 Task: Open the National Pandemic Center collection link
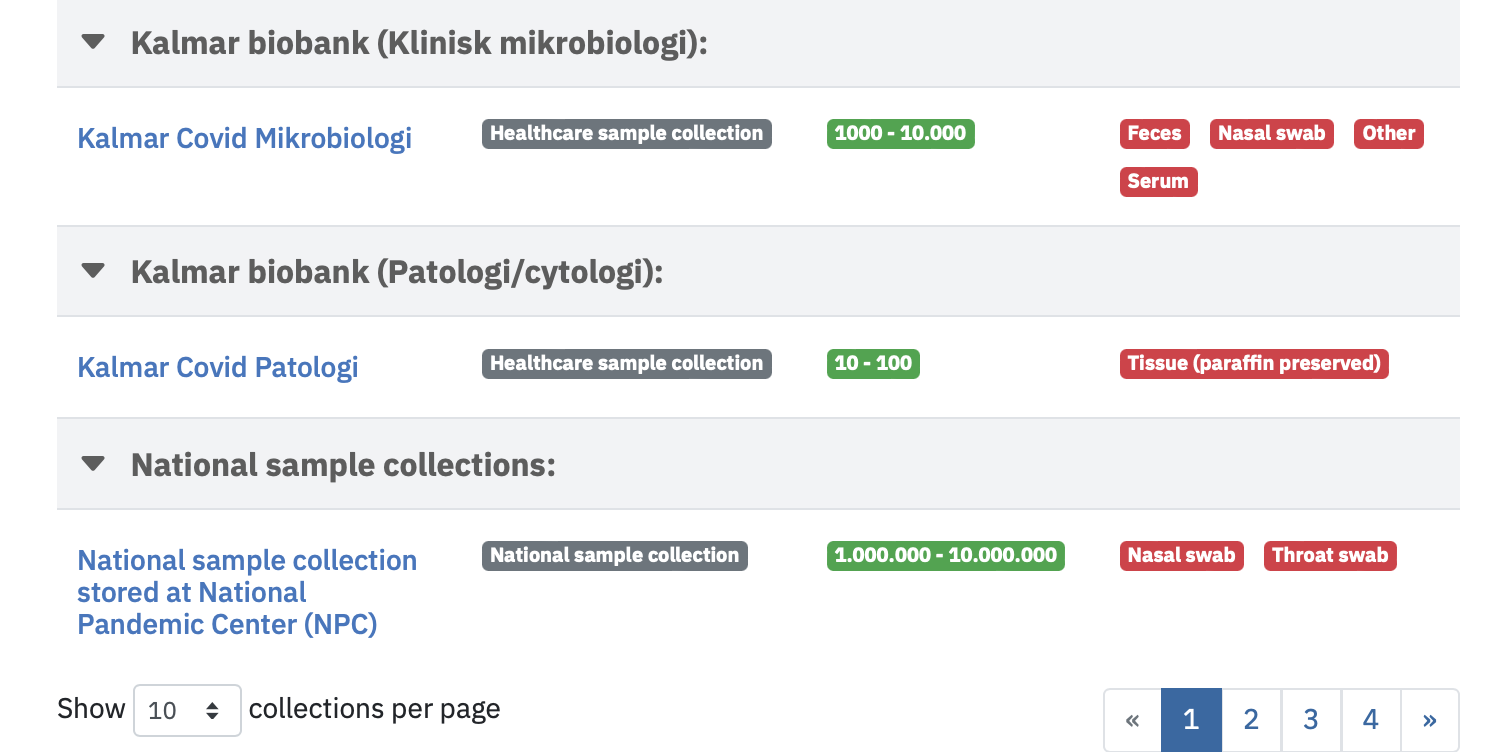[247, 592]
